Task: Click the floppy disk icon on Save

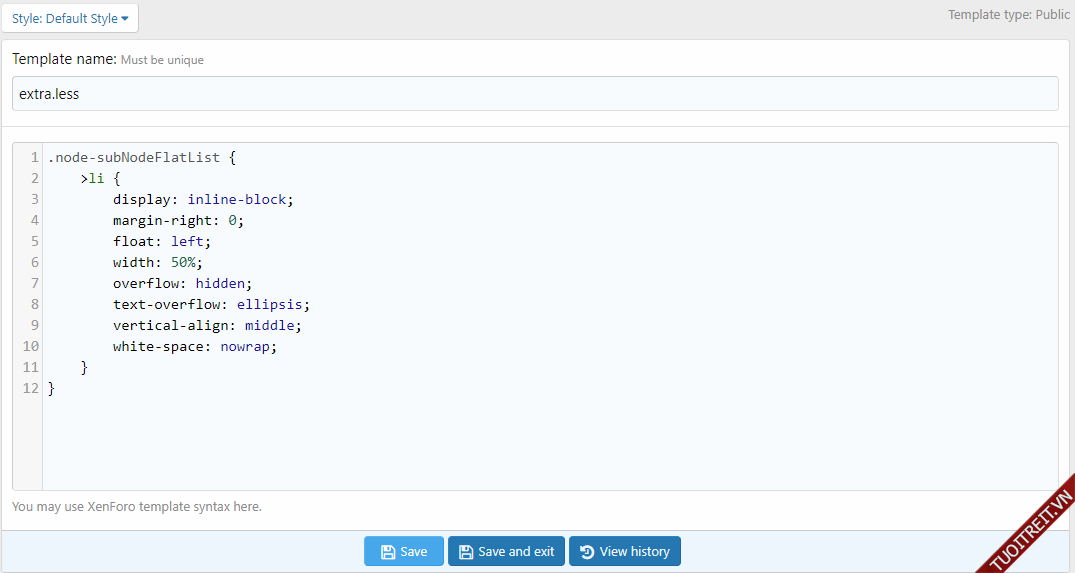Action: 387,552
